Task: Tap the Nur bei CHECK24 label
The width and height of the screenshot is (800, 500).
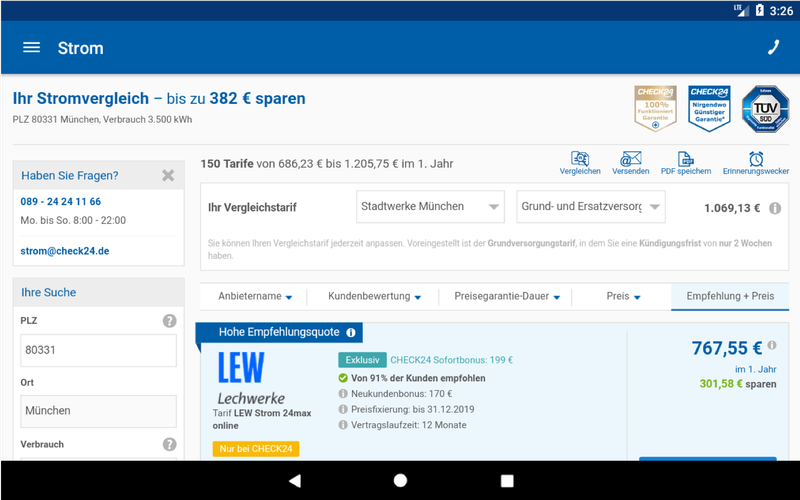Action: click(x=256, y=449)
